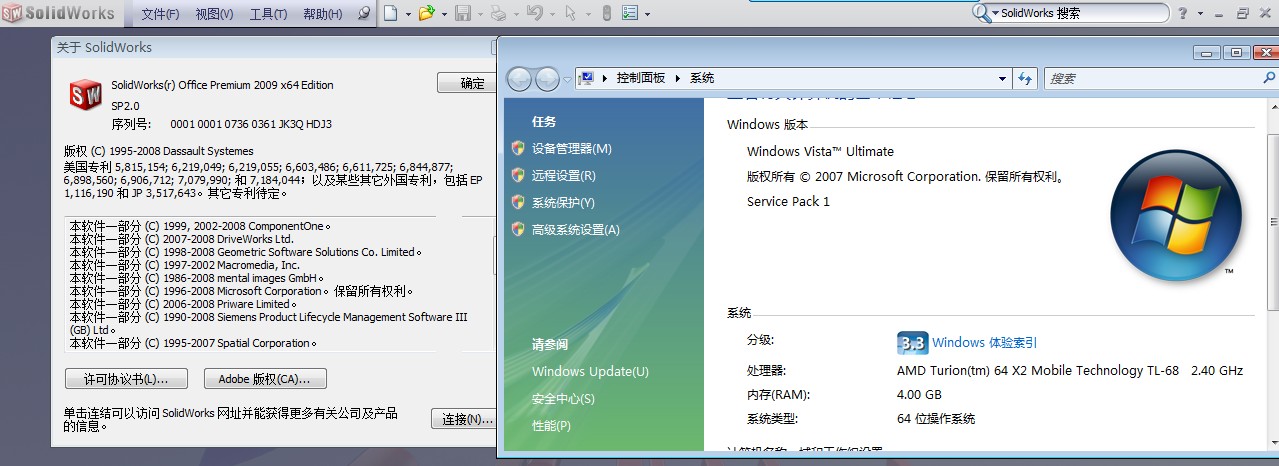Expand the New document dropdown arrow
1279x466 pixels.
pyautogui.click(x=407, y=15)
